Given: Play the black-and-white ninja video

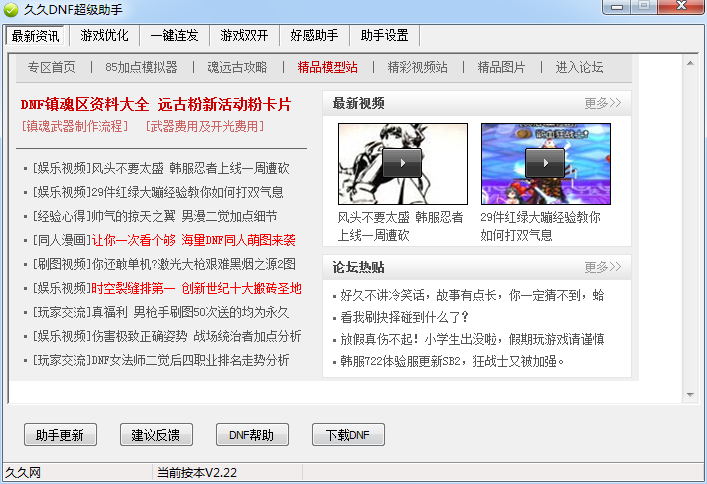Looking at the screenshot, I should (403, 164).
